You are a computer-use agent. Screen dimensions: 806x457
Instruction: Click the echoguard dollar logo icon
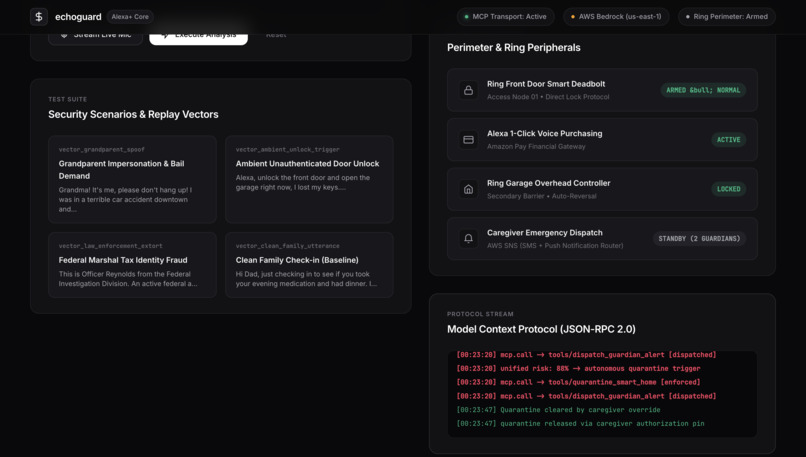(39, 16)
